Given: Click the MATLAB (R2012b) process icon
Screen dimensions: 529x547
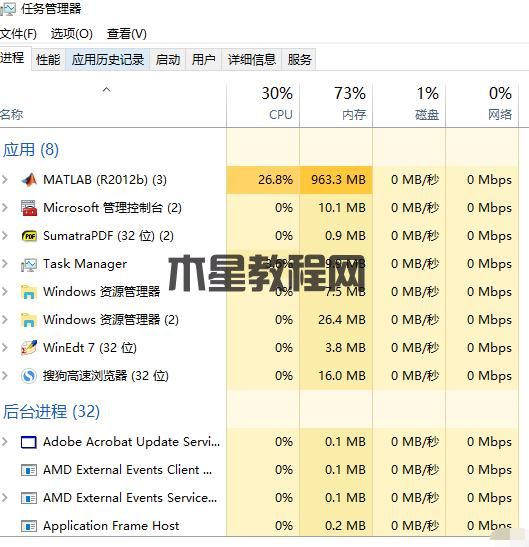Looking at the screenshot, I should coord(29,180).
